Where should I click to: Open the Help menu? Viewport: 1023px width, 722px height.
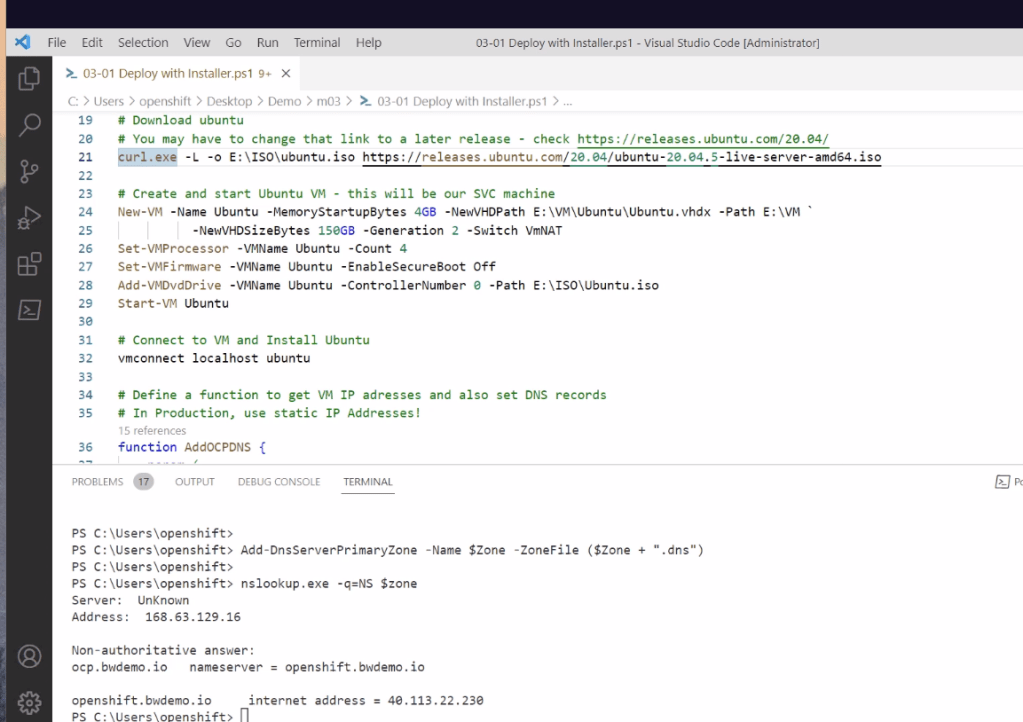(x=369, y=42)
